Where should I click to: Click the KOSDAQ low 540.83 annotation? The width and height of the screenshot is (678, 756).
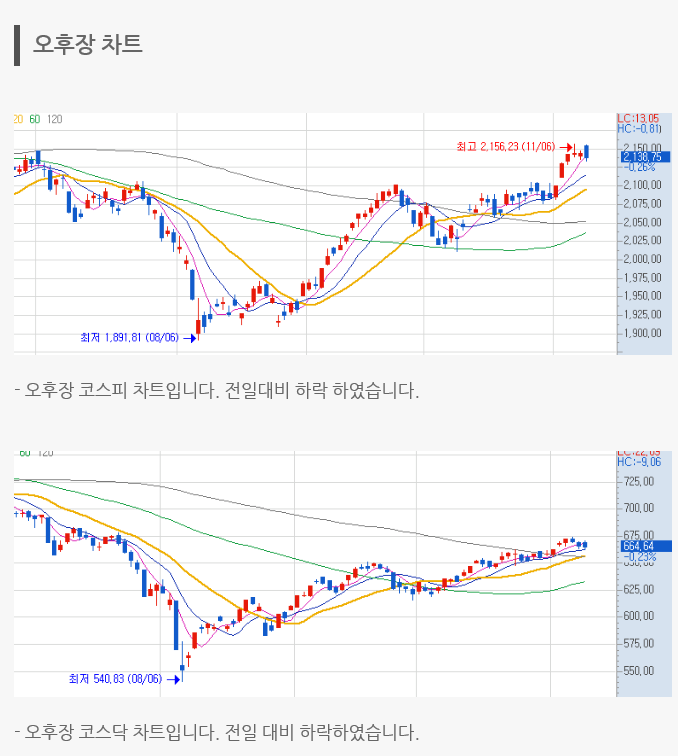coord(115,679)
